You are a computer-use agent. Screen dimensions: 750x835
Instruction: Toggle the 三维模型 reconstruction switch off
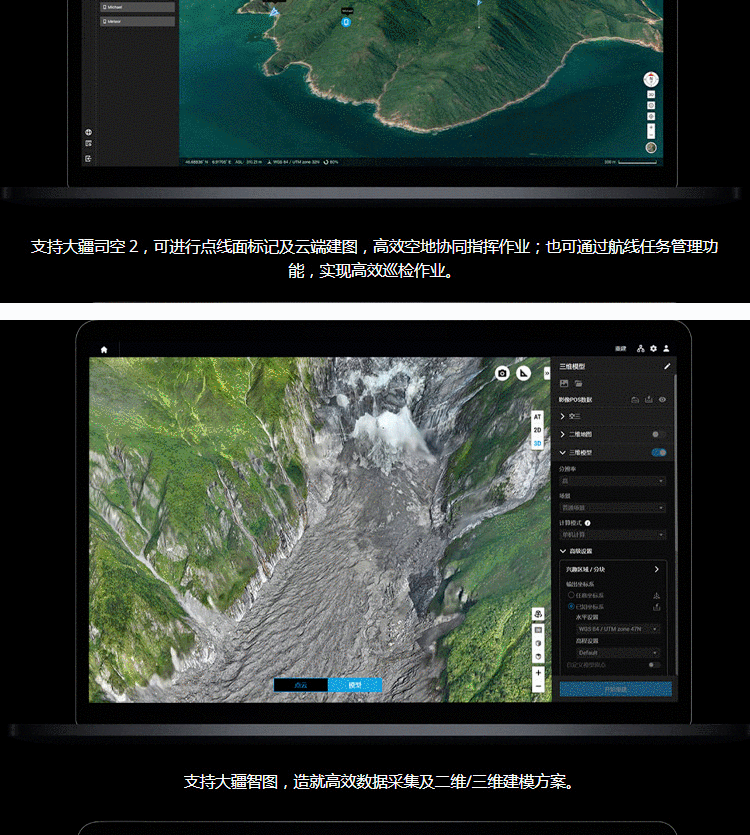(x=658, y=453)
